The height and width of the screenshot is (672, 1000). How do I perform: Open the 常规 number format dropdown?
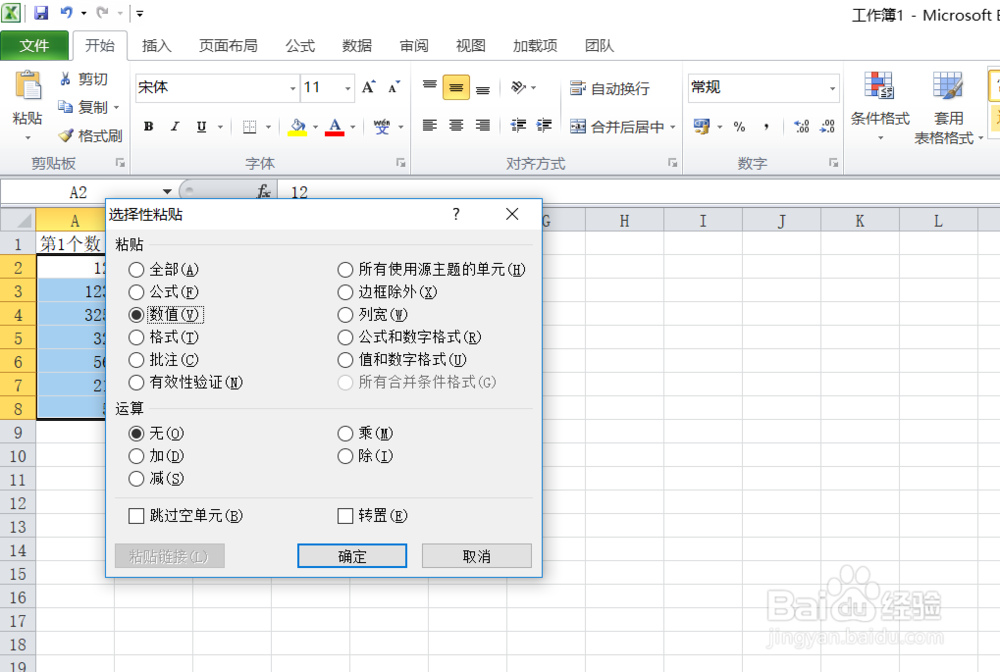(x=833, y=88)
